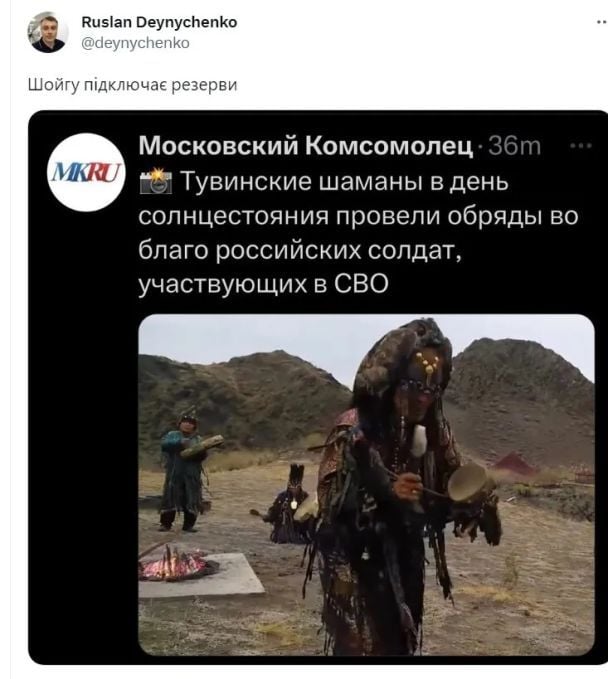This screenshot has width=608, height=679.
Task: Click "СВО" at end of quoted text
Action: point(362,285)
